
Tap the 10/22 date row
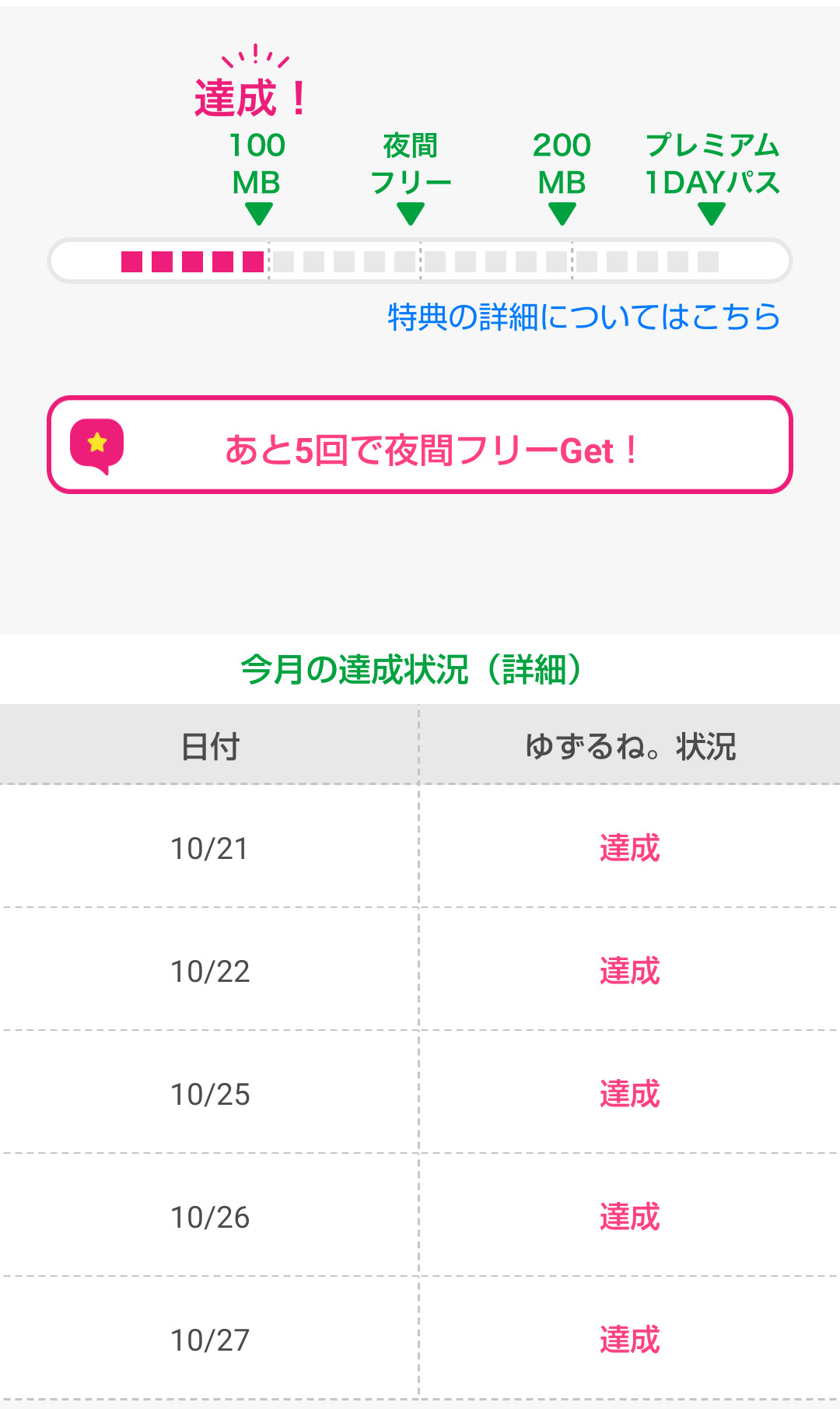210,971
